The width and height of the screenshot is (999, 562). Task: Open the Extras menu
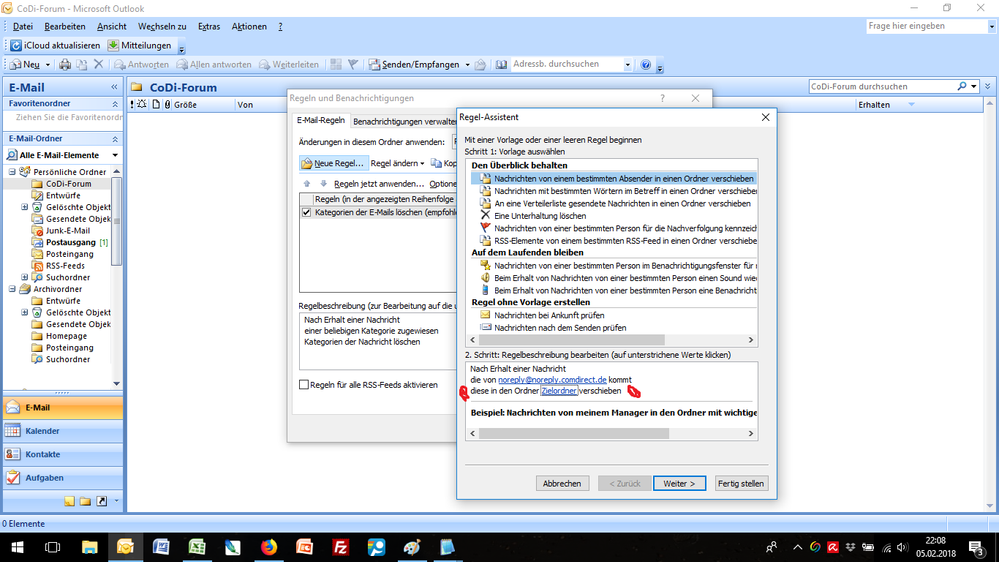[209, 26]
